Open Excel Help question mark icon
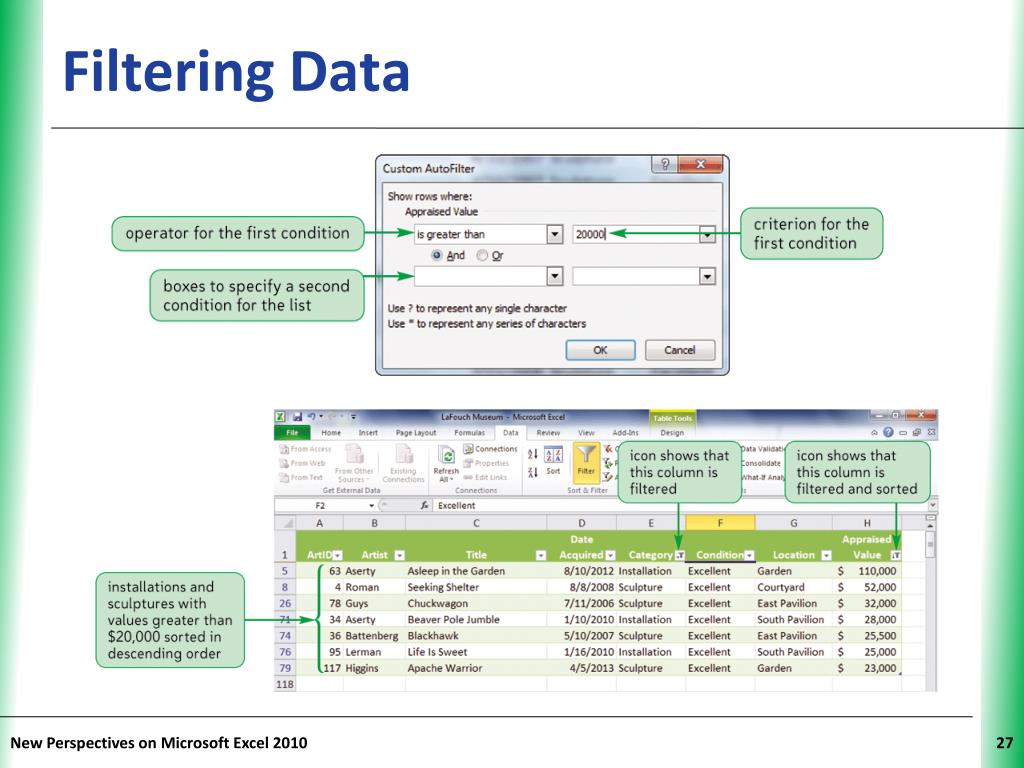1024x768 pixels. click(888, 432)
